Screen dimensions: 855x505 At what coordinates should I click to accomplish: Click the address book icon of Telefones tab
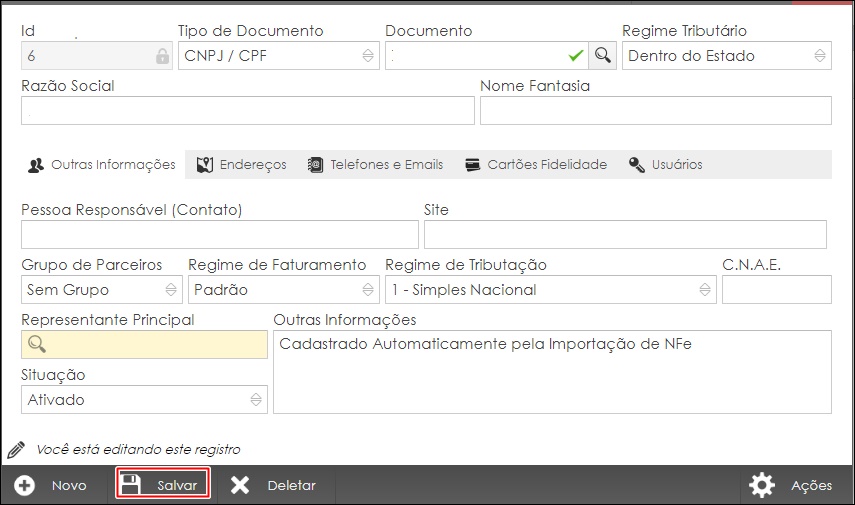(315, 165)
